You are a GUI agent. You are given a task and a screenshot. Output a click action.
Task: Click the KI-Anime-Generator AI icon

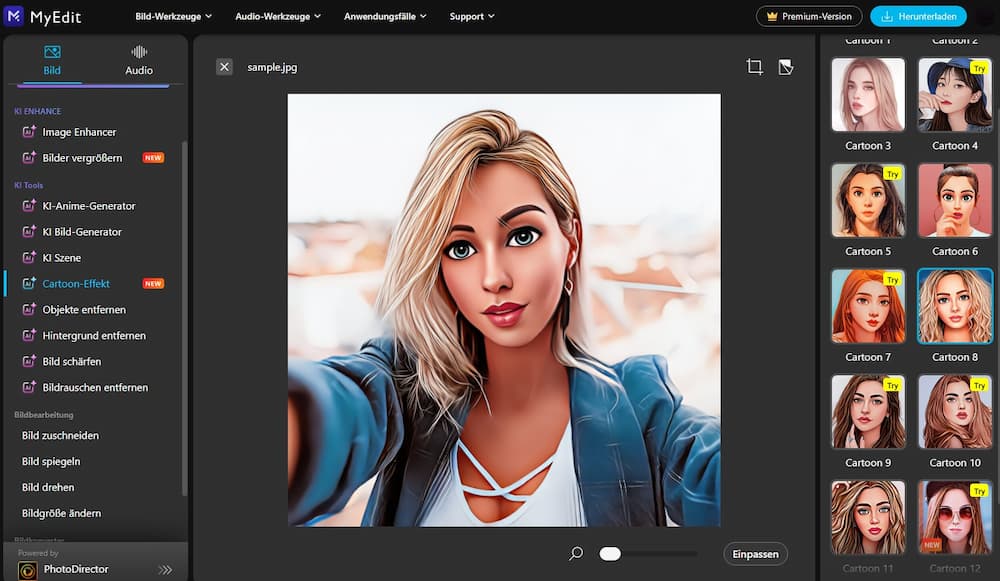tap(29, 205)
